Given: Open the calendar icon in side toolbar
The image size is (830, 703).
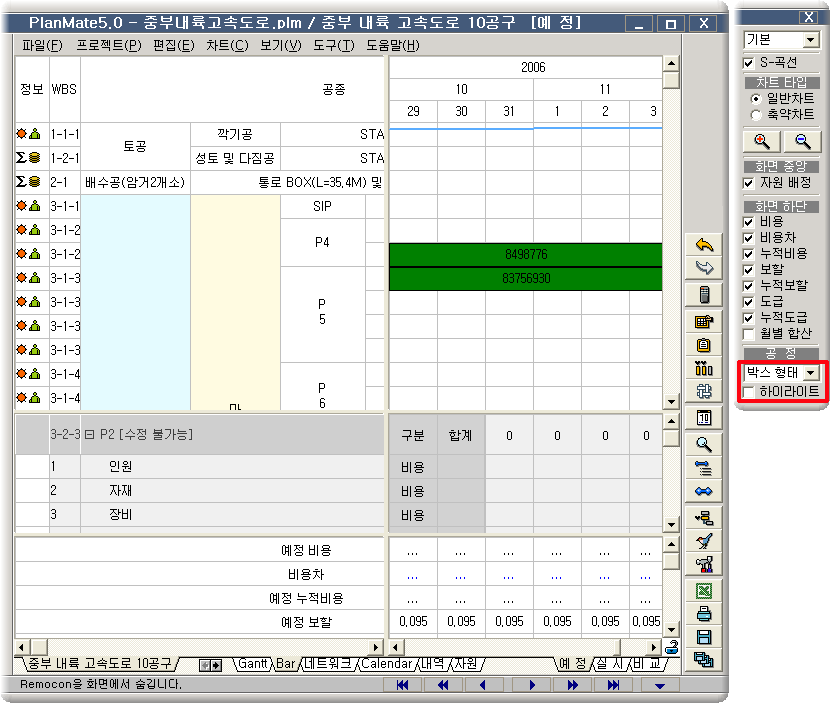Looking at the screenshot, I should [705, 418].
